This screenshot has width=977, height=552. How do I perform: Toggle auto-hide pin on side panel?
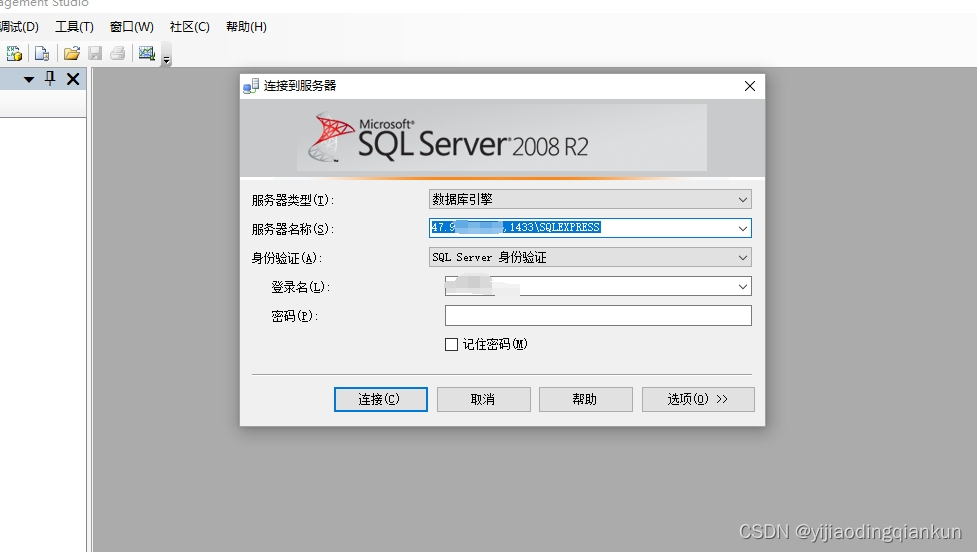pos(50,79)
